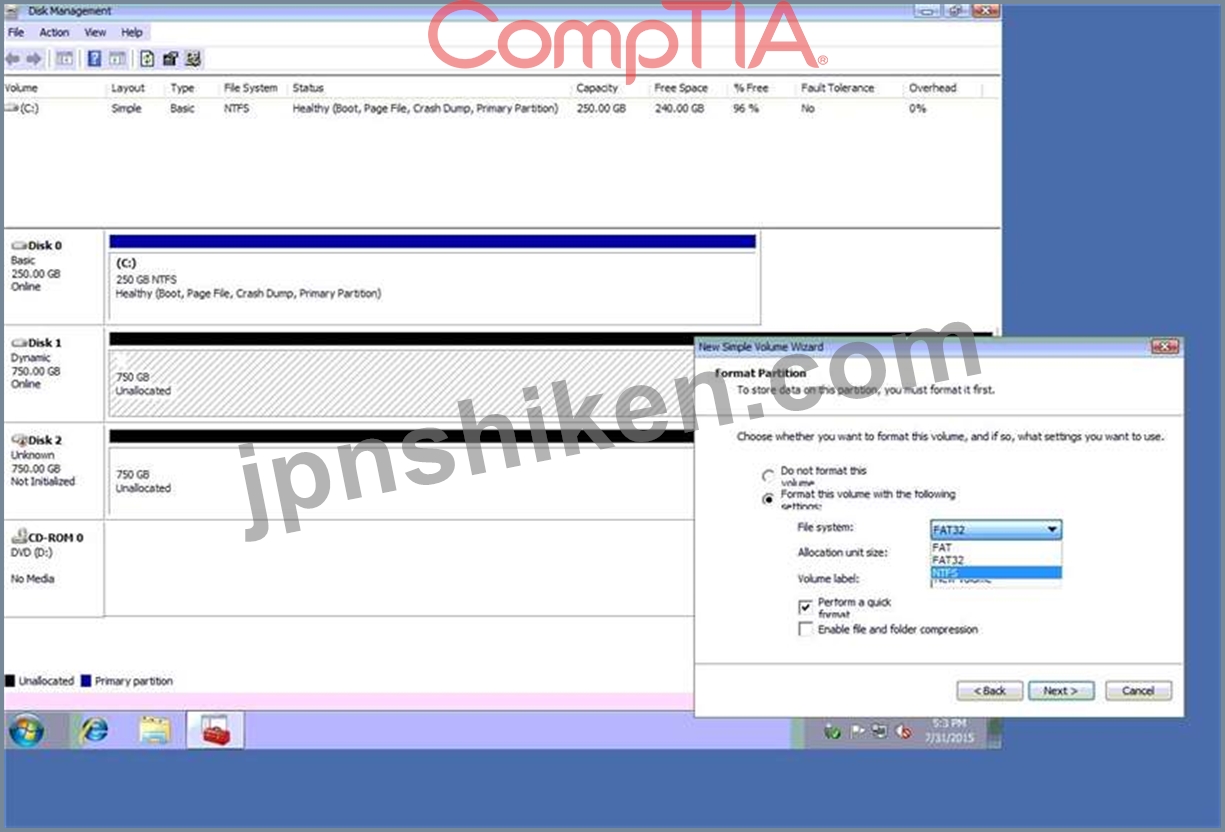Viewport: 1225px width, 832px height.
Task: Choose 'Format this volume with the following settings'
Action: 768,499
